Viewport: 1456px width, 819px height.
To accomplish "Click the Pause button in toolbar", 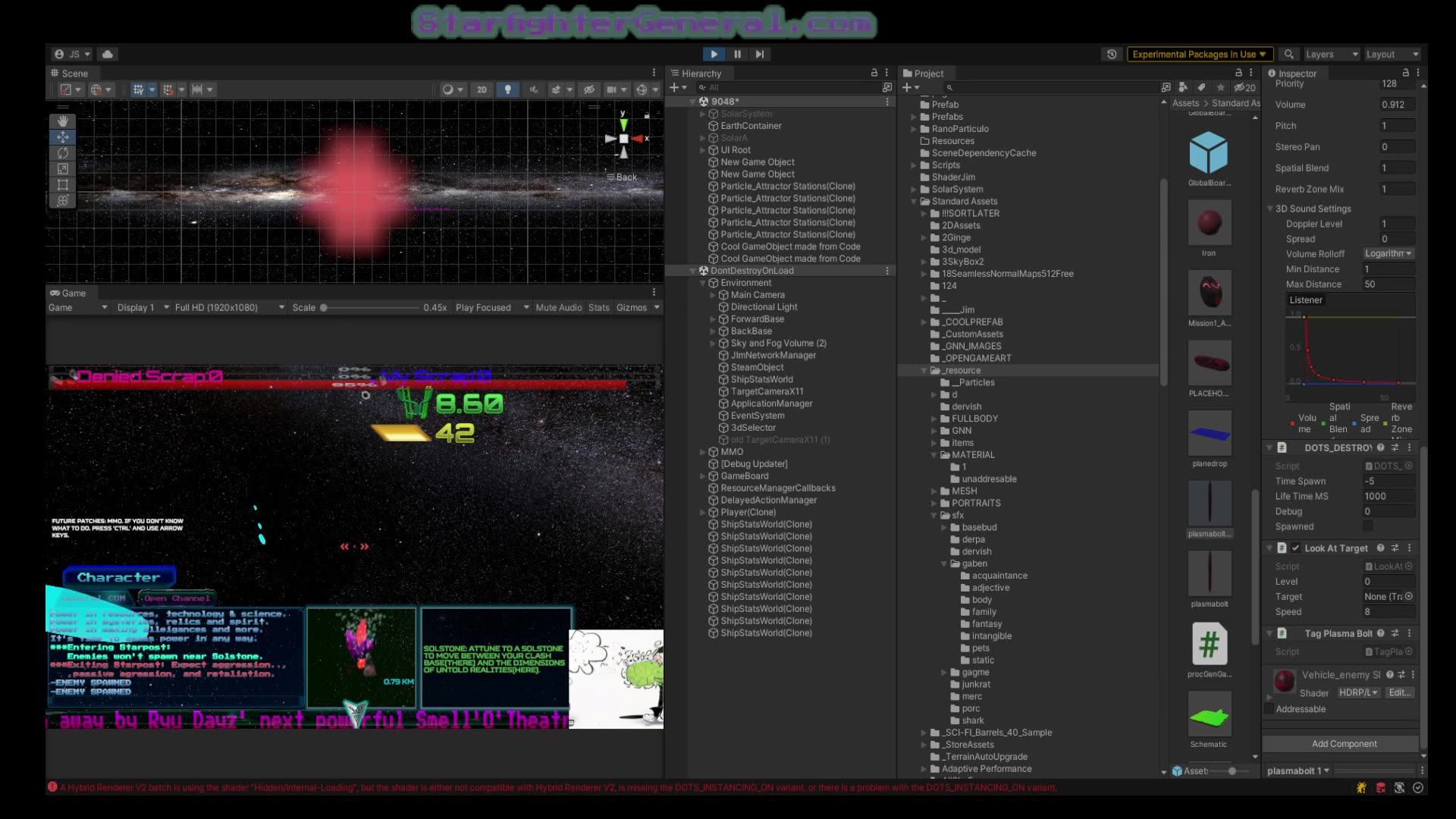I will point(737,54).
